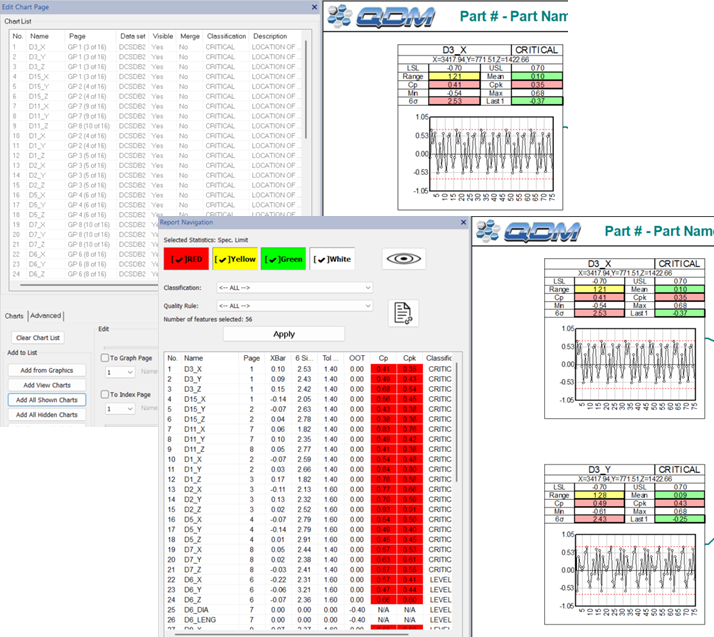Click D3_X chart title in lower report
Image resolution: width=714 pixels, height=637 pixels.
pos(599,264)
